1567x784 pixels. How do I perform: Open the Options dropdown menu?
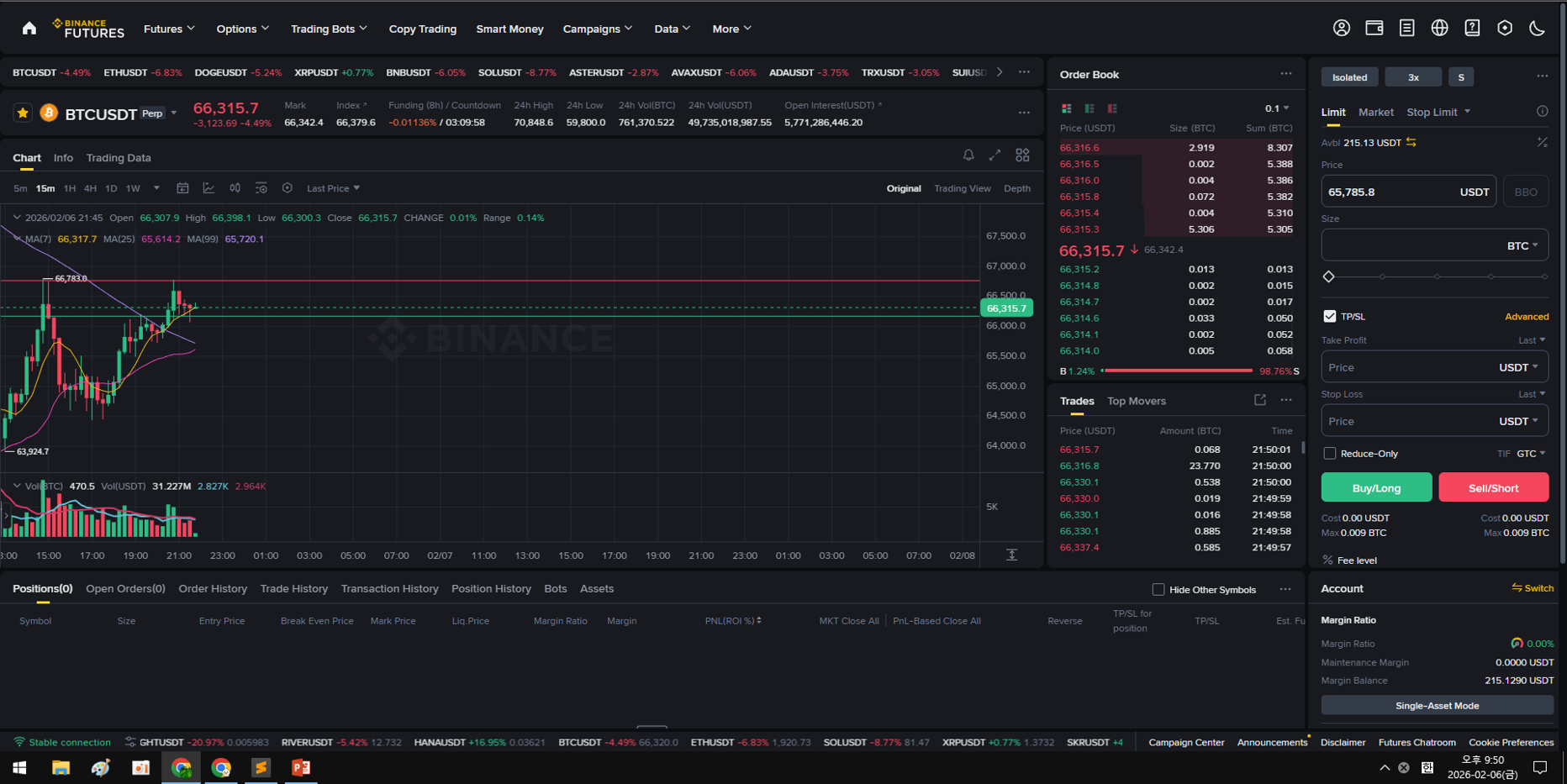click(x=243, y=29)
